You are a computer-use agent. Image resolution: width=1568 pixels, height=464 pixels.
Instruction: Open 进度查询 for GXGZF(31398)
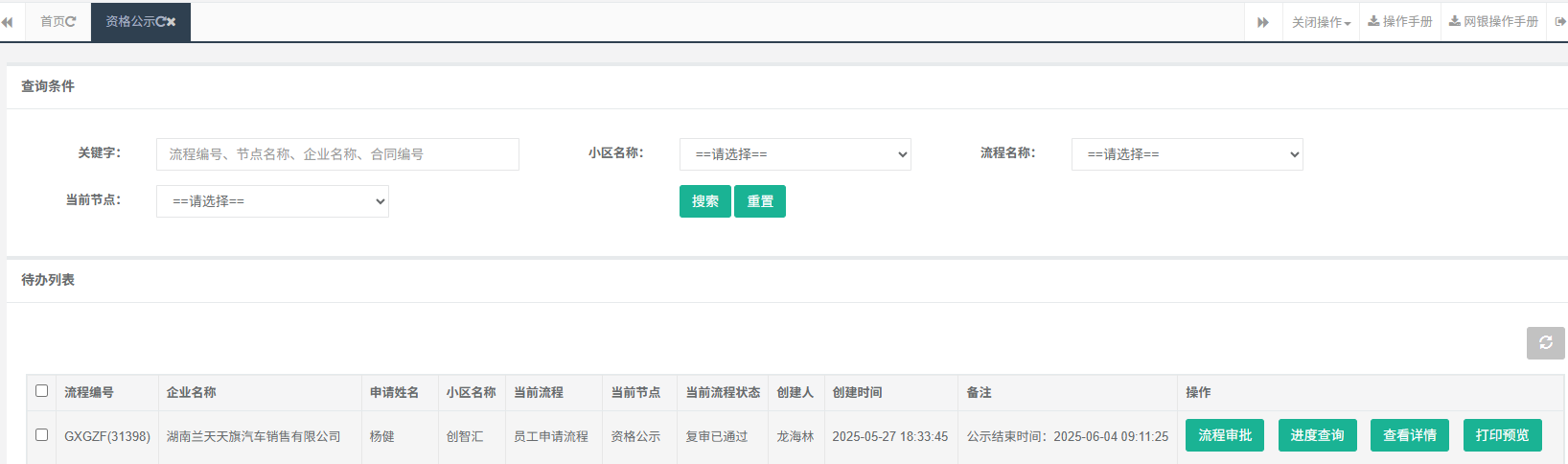(1317, 435)
